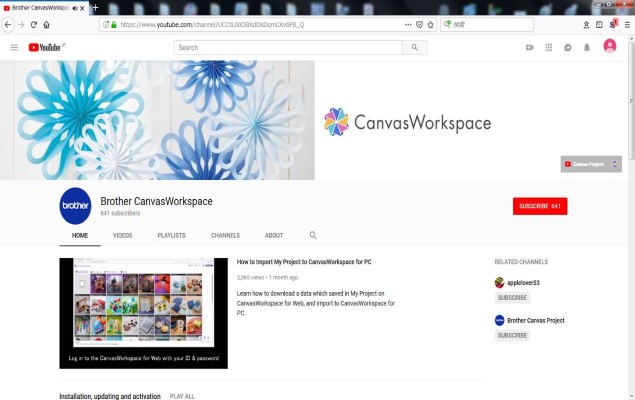Click PLAY ALL for Installation playlist
The image size is (635, 400).
point(182,396)
